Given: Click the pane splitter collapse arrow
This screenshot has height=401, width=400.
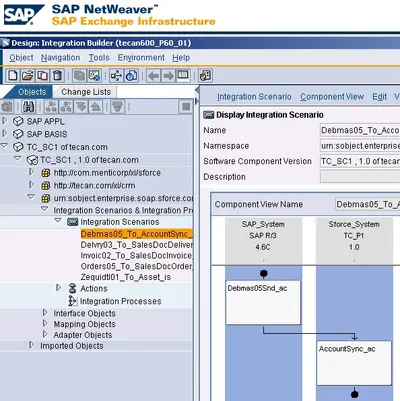Looking at the screenshot, I should (x=197, y=89).
